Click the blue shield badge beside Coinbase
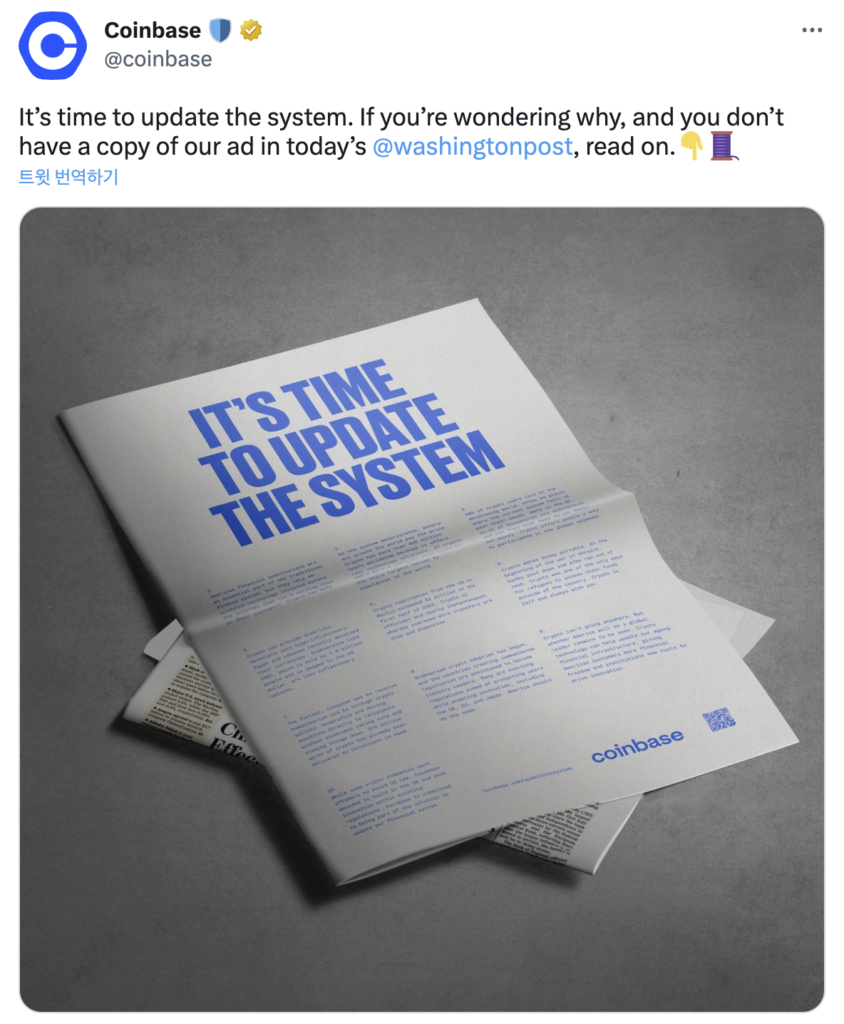Screen dimensions: 844x1024 coord(220,30)
